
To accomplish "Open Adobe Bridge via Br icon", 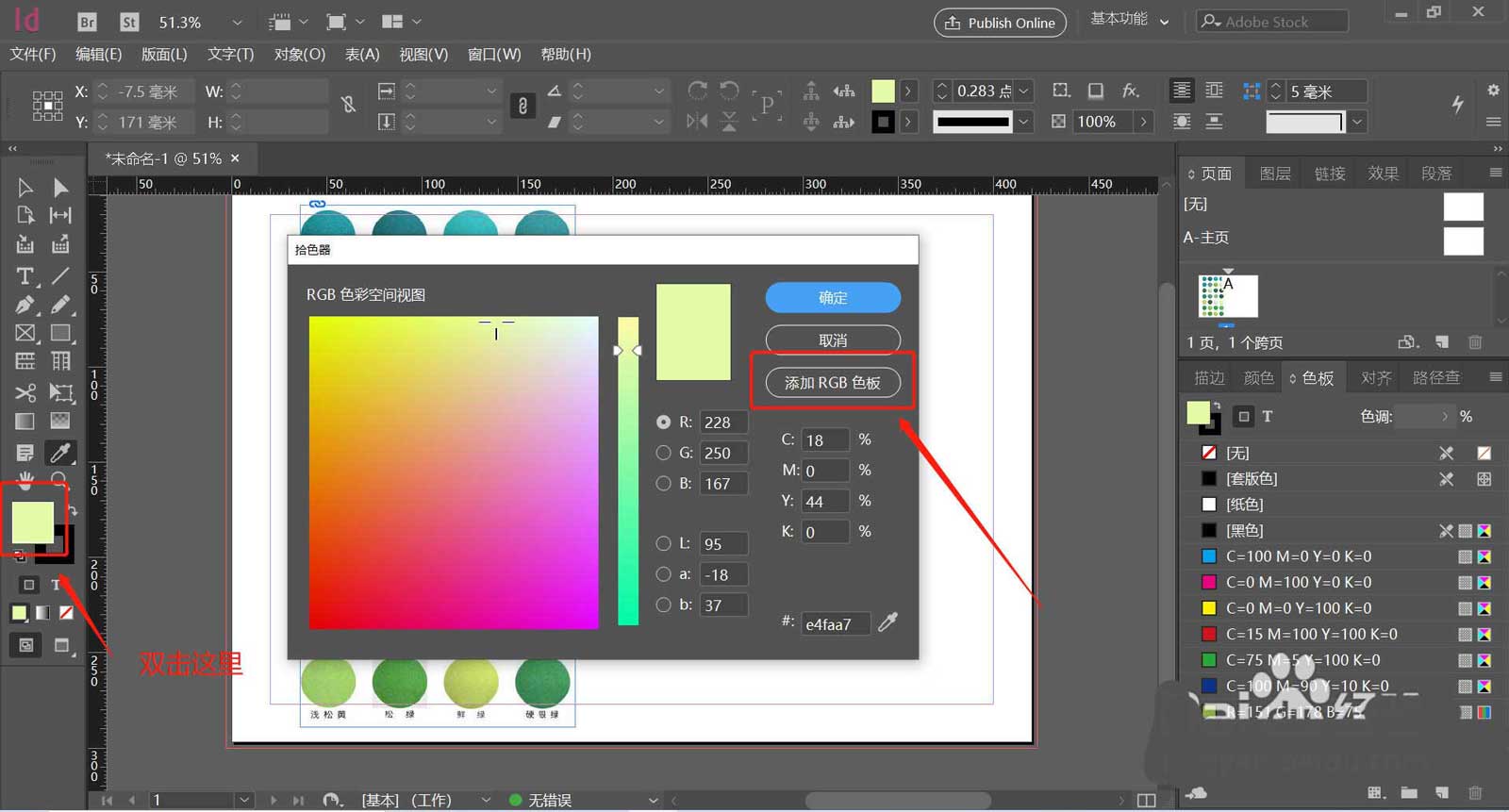I will 87,22.
